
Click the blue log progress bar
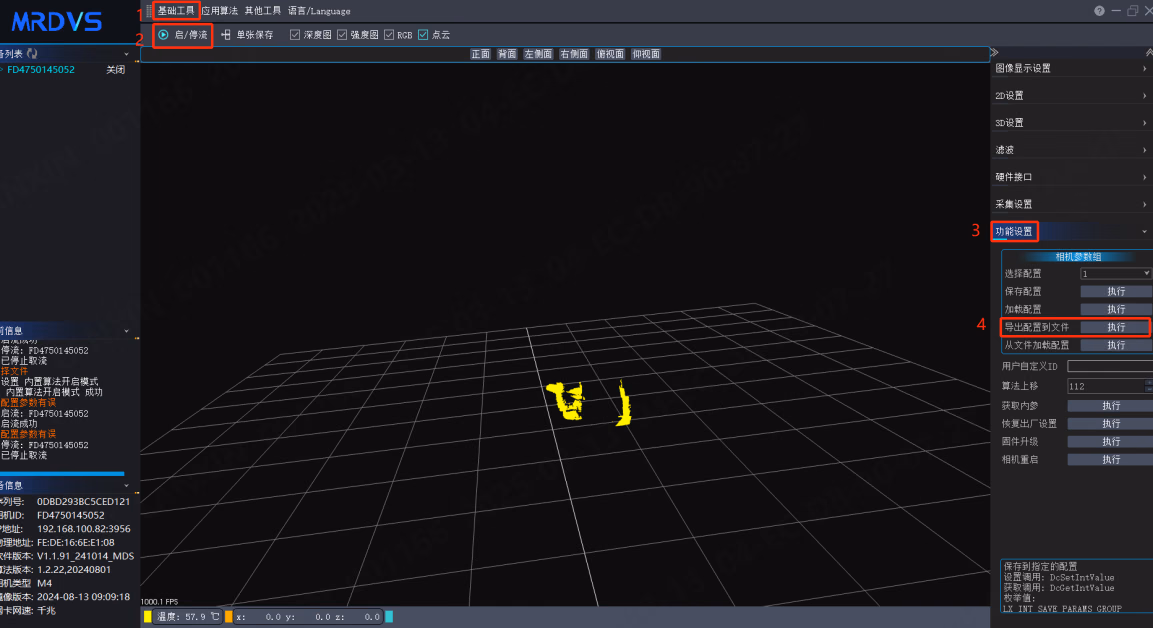(x=62, y=474)
